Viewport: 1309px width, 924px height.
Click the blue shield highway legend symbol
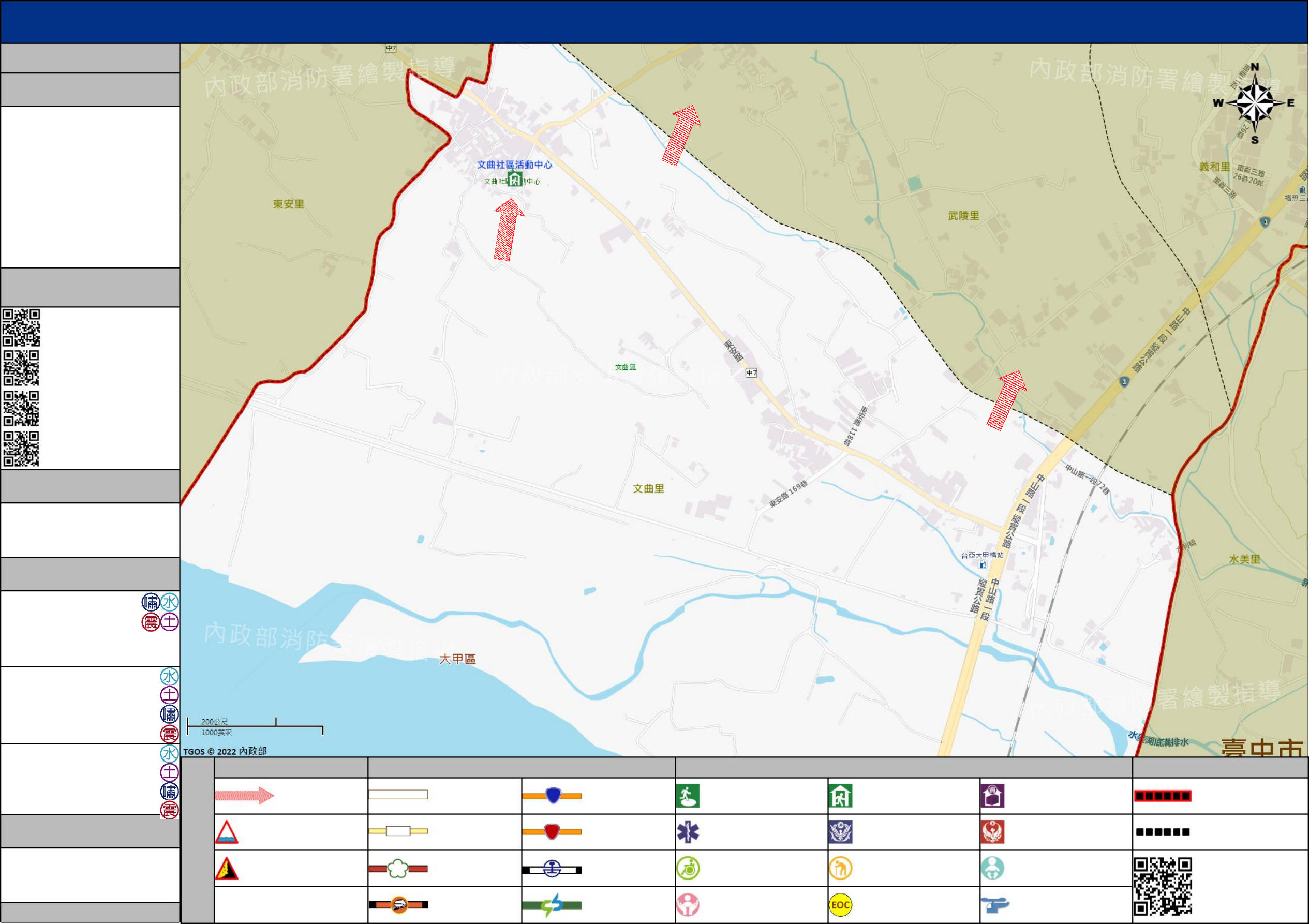pos(552,795)
